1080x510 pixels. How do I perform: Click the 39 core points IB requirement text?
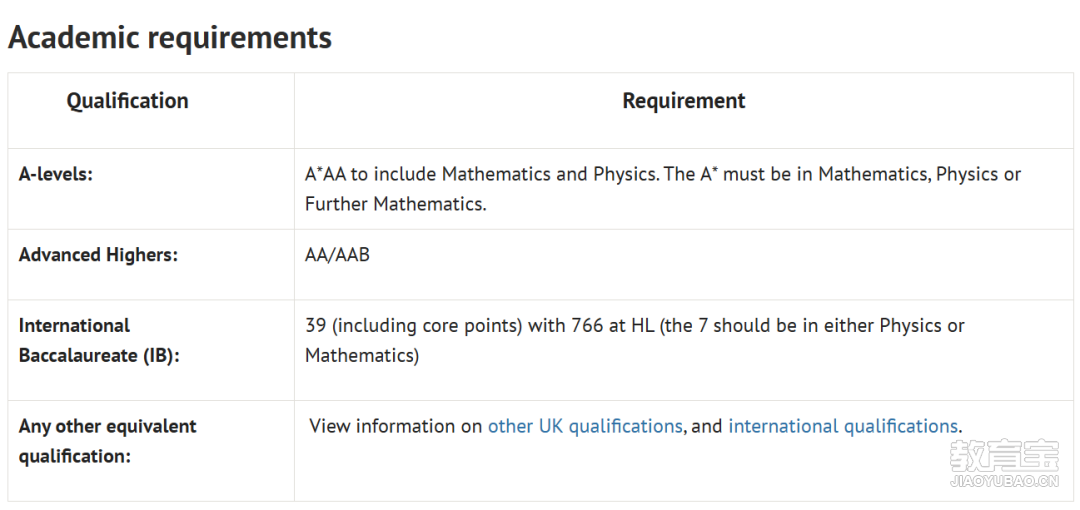tap(634, 340)
